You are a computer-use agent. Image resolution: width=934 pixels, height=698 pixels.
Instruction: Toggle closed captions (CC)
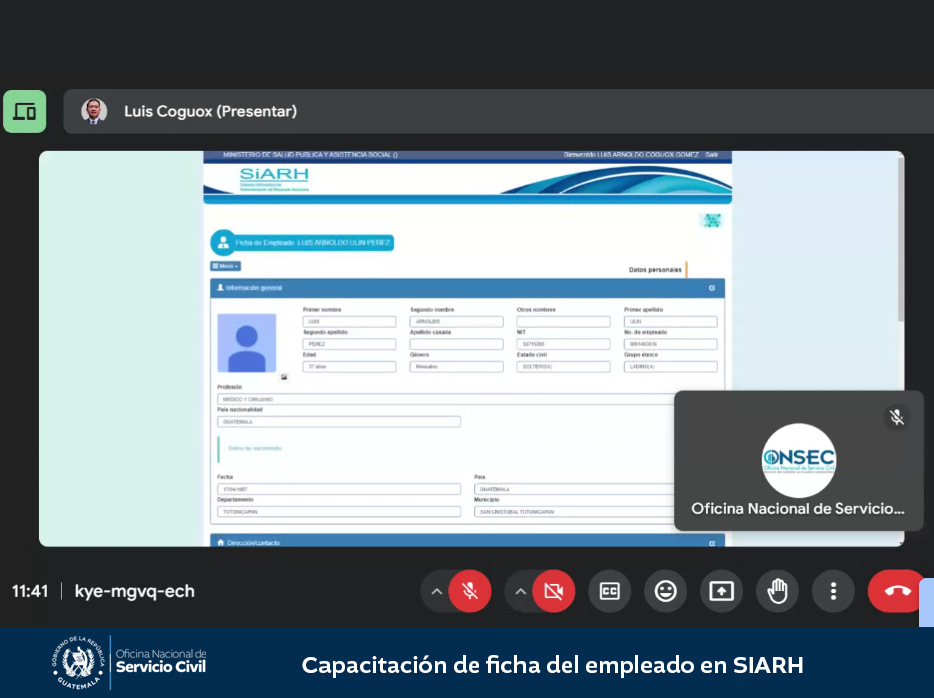(x=609, y=591)
